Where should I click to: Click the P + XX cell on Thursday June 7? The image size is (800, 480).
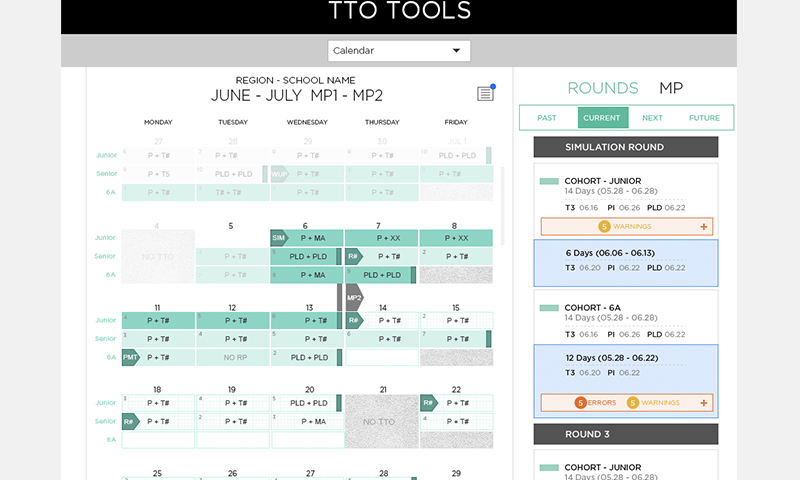(x=382, y=238)
